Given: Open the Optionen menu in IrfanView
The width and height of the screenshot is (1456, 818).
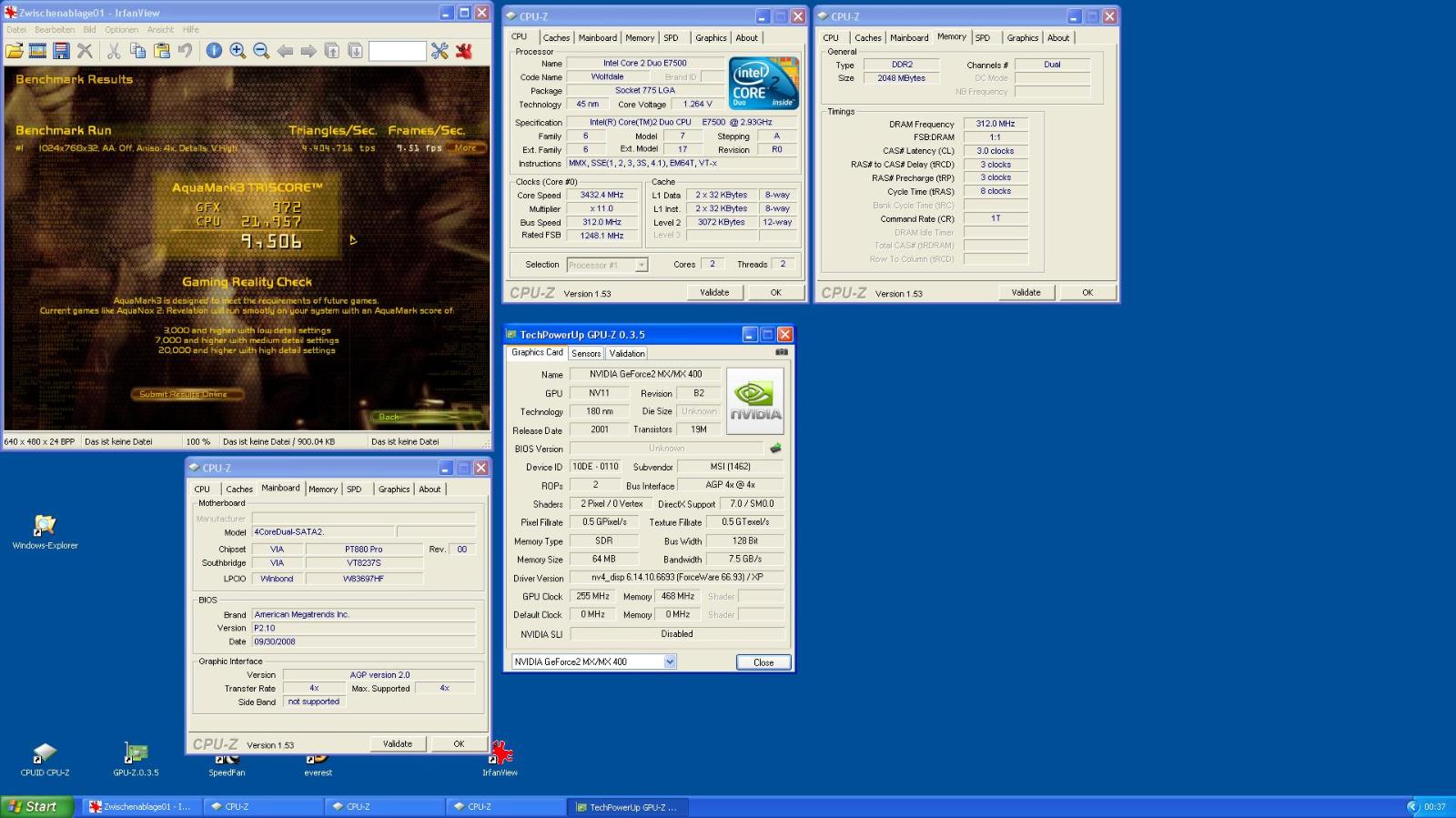Looking at the screenshot, I should 121,29.
